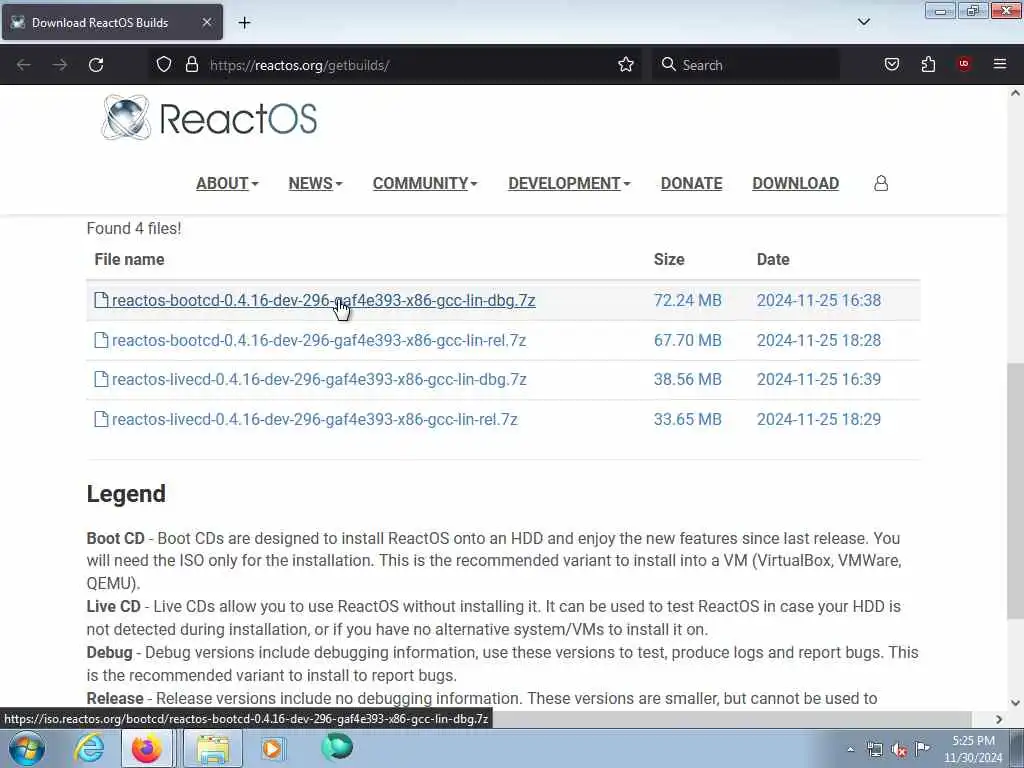Open the list all tabs chevron
This screenshot has height=768, width=1024.
pyautogui.click(x=863, y=22)
